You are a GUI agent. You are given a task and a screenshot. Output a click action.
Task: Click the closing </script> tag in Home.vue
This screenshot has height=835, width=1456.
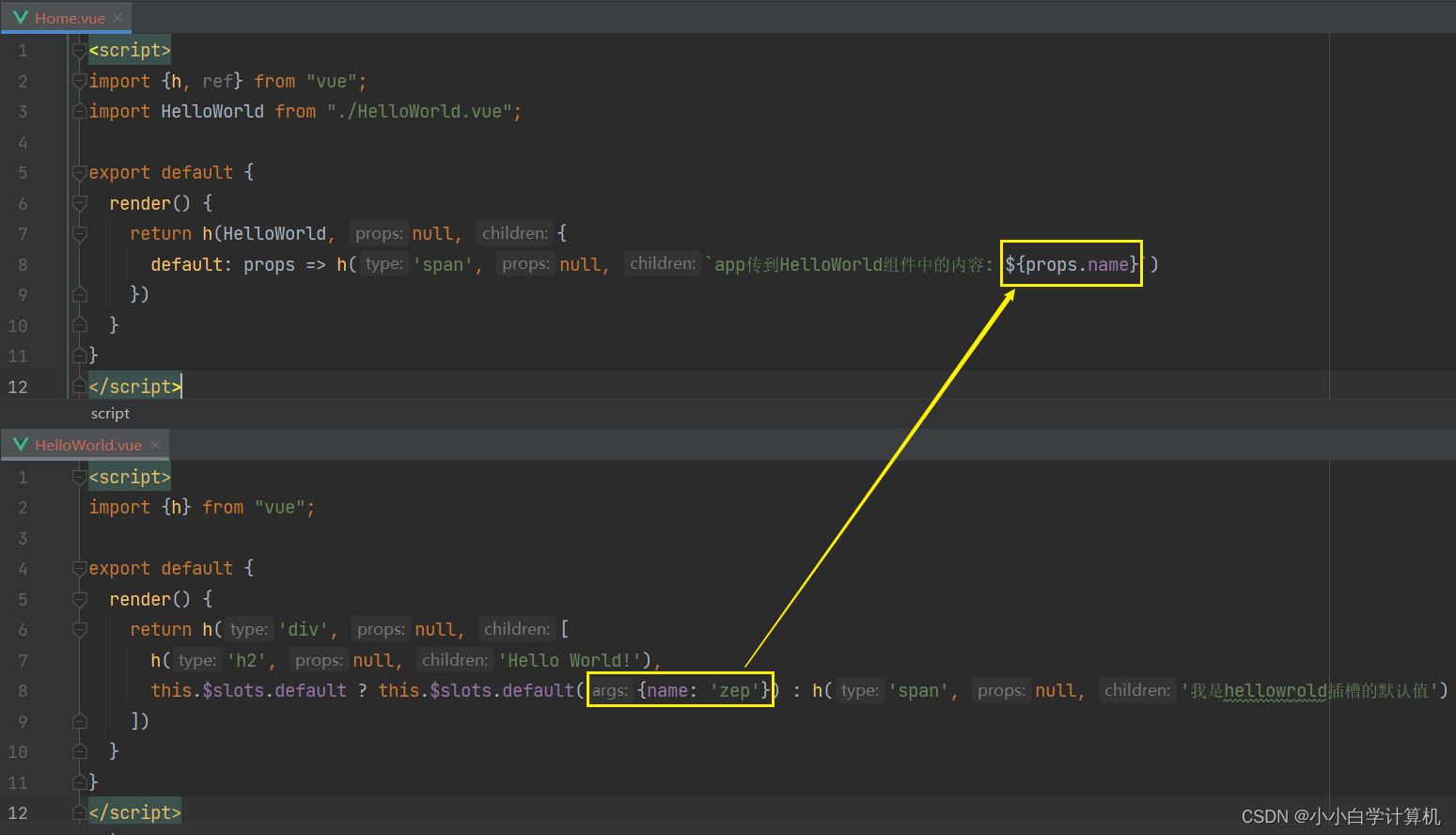134,387
